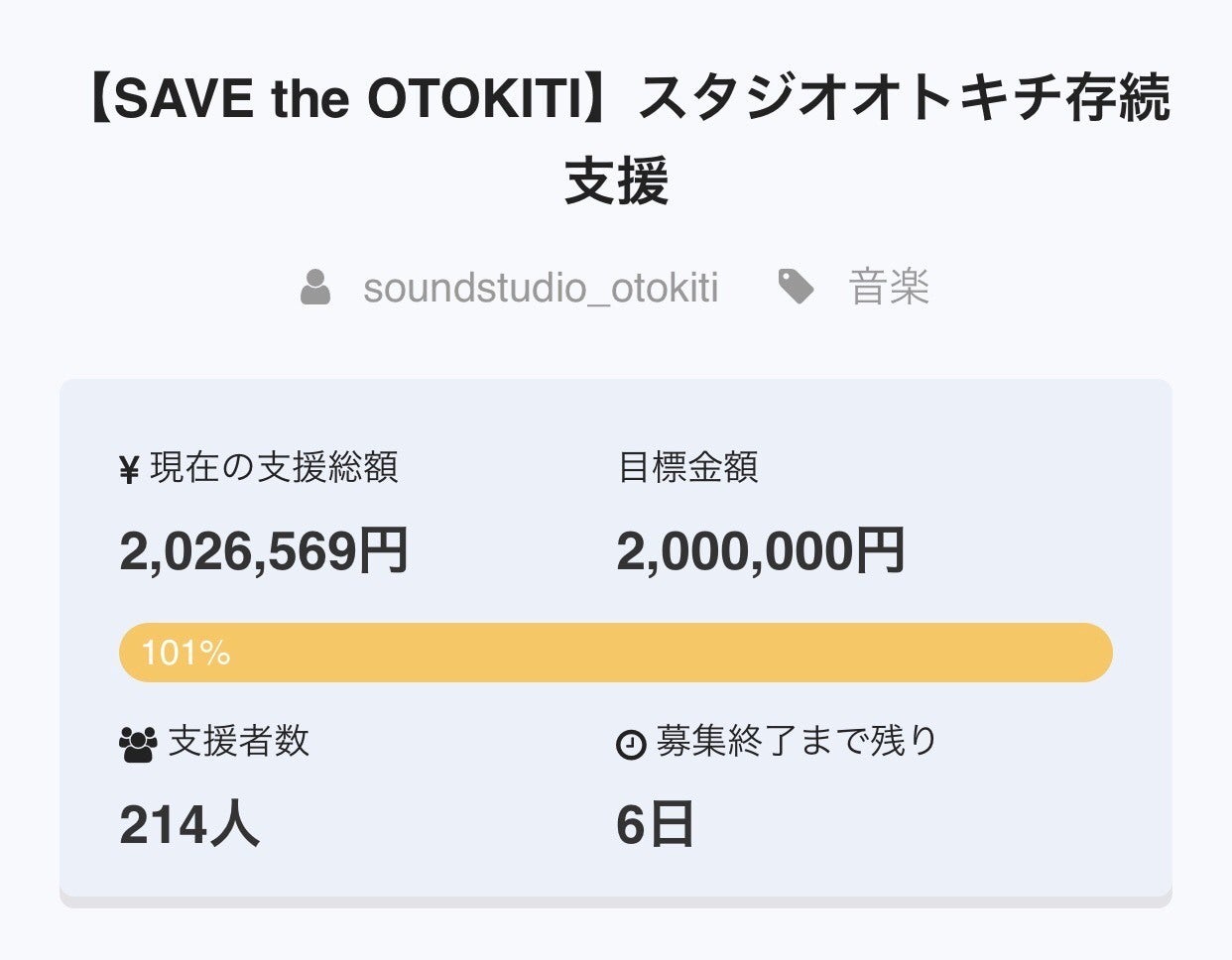Click the orange 101% progress bar
Screen dimensions: 1232x960
tap(615, 653)
